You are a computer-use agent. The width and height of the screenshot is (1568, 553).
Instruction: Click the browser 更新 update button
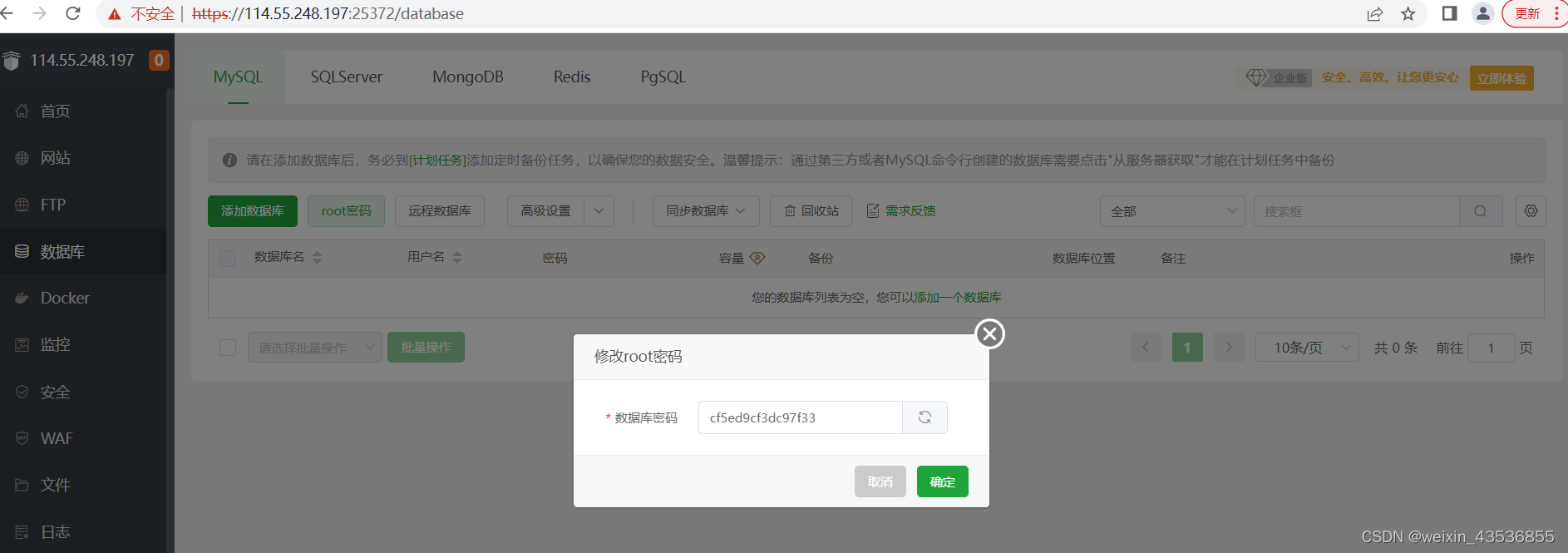[1535, 13]
